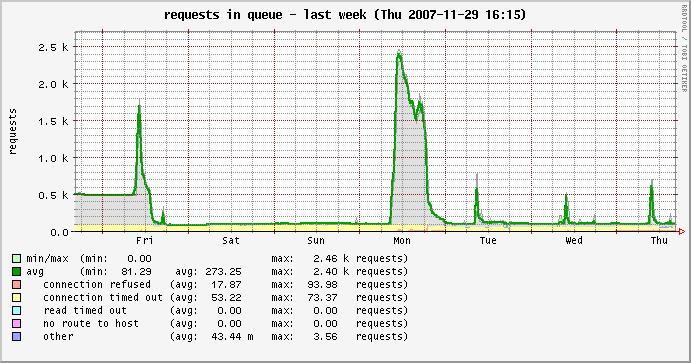Click the connection timed out max '73.37'
Viewport: 691px width, 363px height.
click(322, 297)
